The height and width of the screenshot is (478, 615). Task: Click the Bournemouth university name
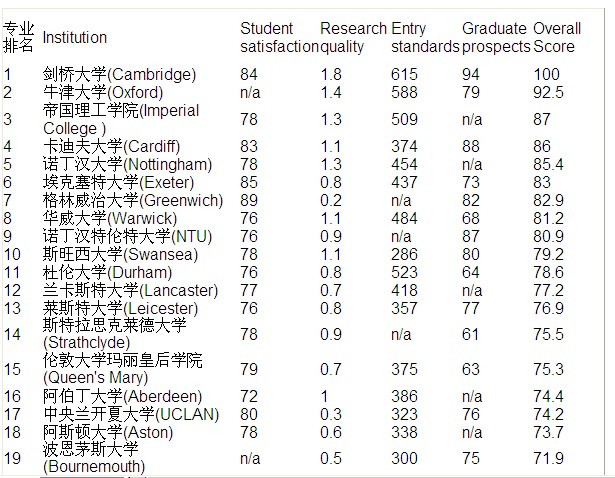pos(94,458)
